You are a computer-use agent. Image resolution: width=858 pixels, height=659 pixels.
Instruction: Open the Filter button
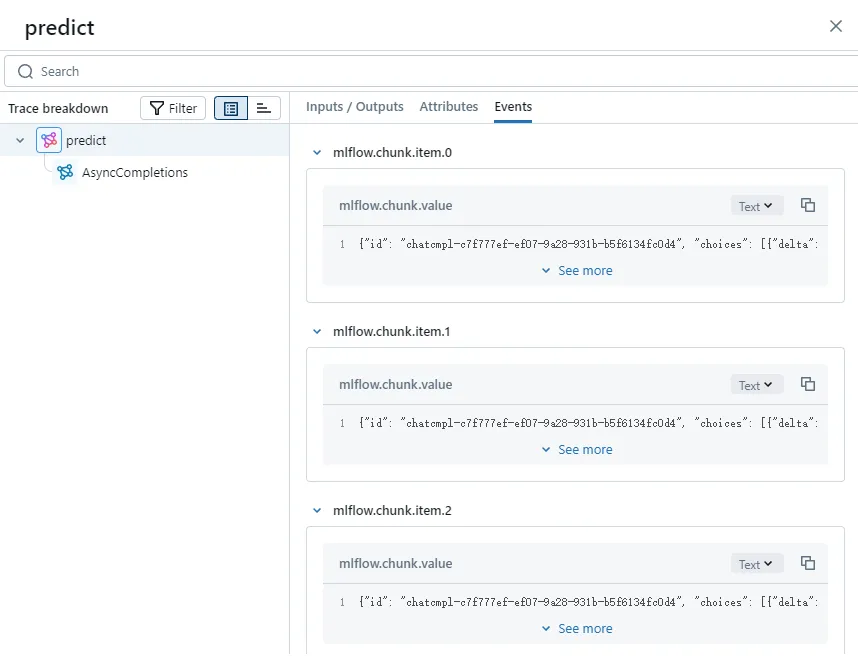pos(173,108)
